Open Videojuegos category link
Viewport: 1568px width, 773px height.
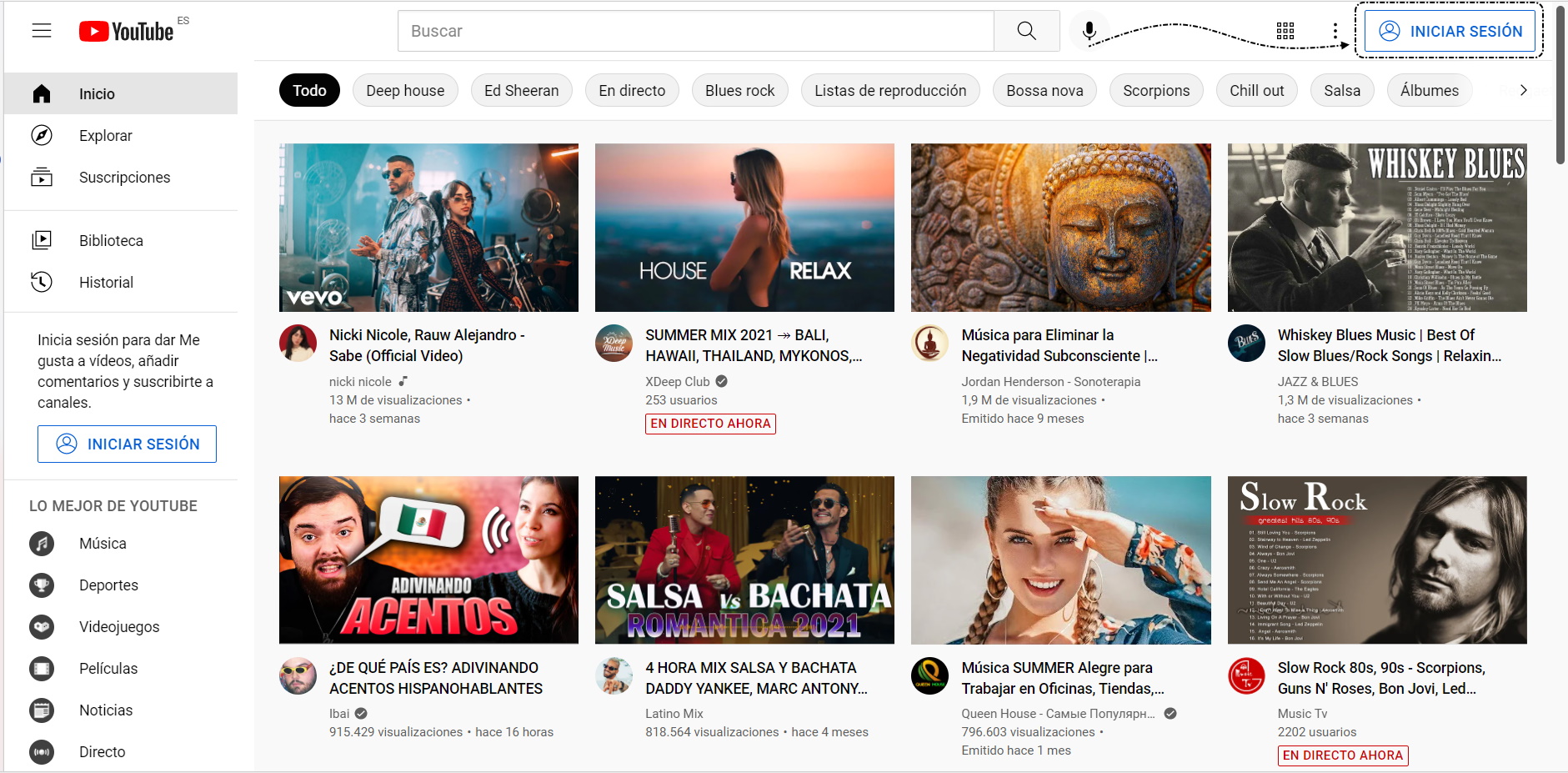[121, 627]
